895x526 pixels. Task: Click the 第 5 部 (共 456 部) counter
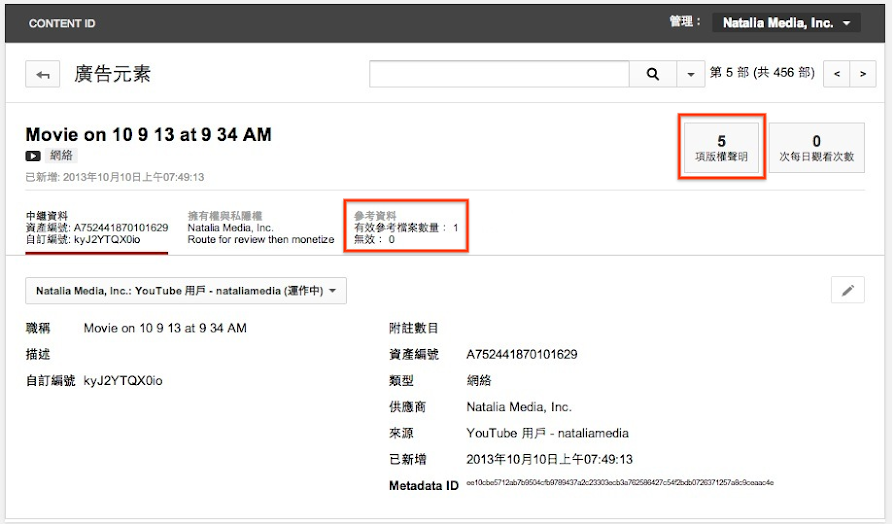pos(764,74)
